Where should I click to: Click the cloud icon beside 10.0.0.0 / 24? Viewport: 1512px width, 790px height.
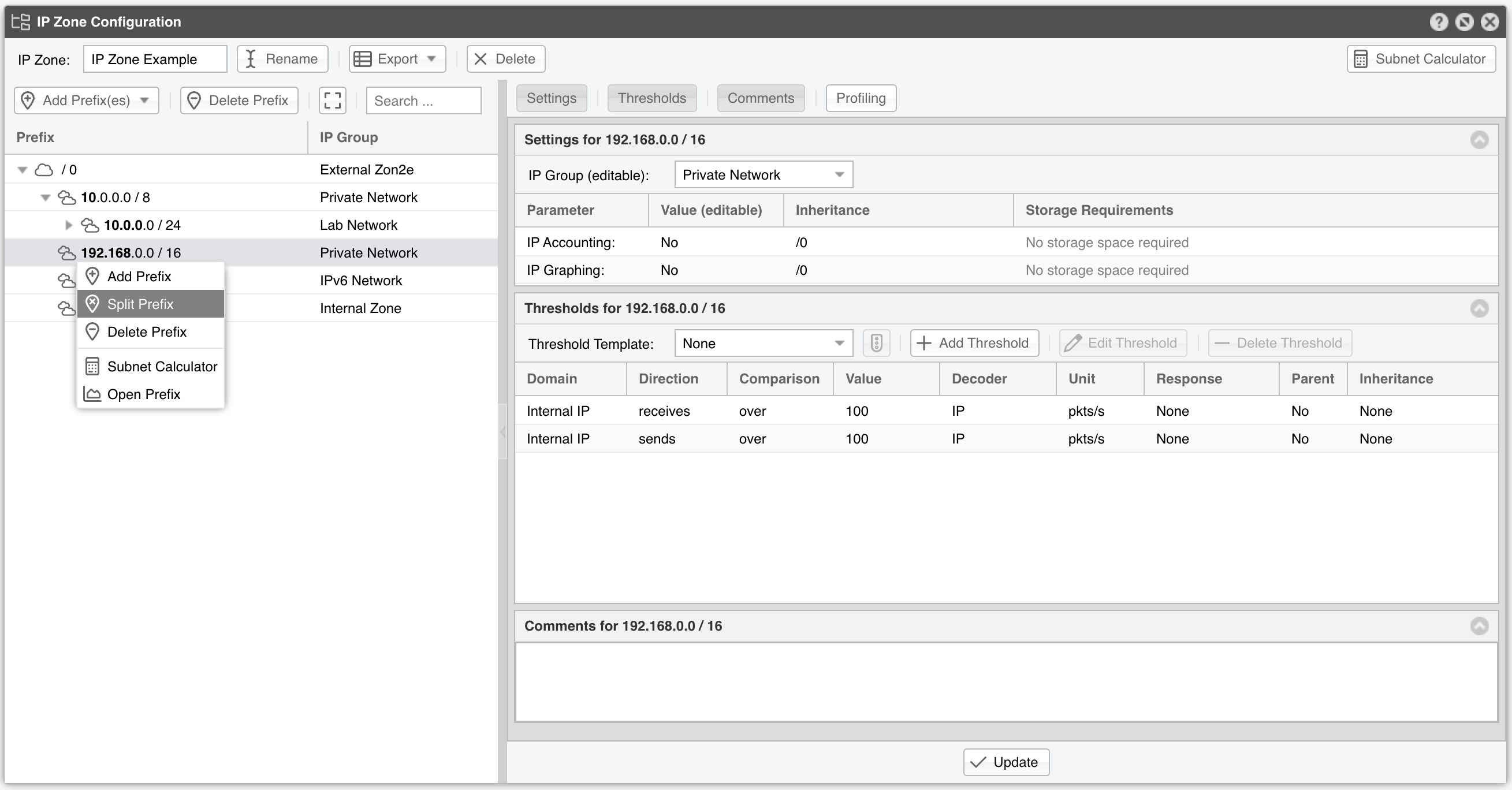coord(90,225)
